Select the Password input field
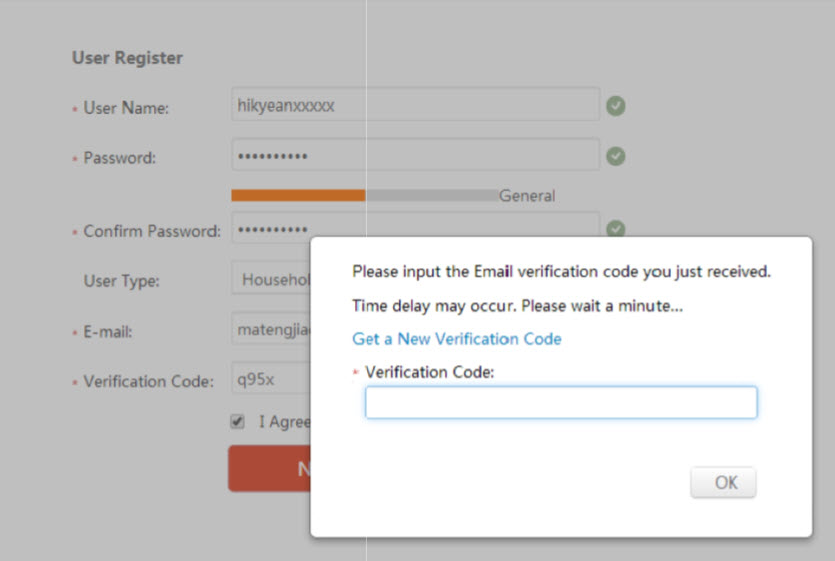 coord(415,155)
